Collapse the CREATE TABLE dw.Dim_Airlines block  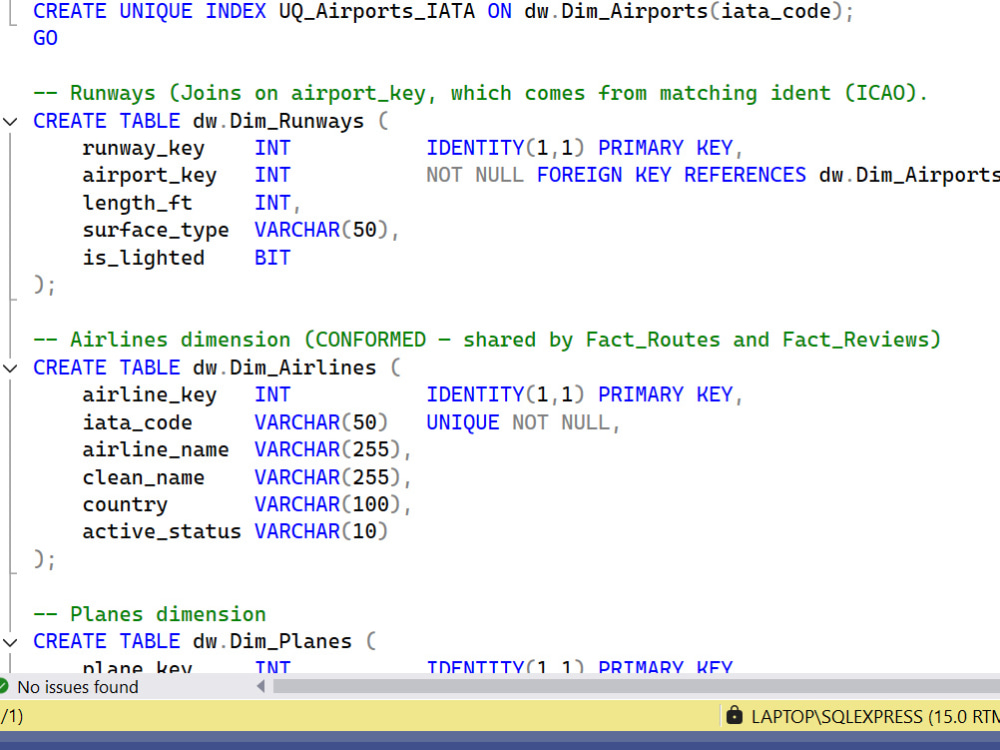[x=10, y=368]
